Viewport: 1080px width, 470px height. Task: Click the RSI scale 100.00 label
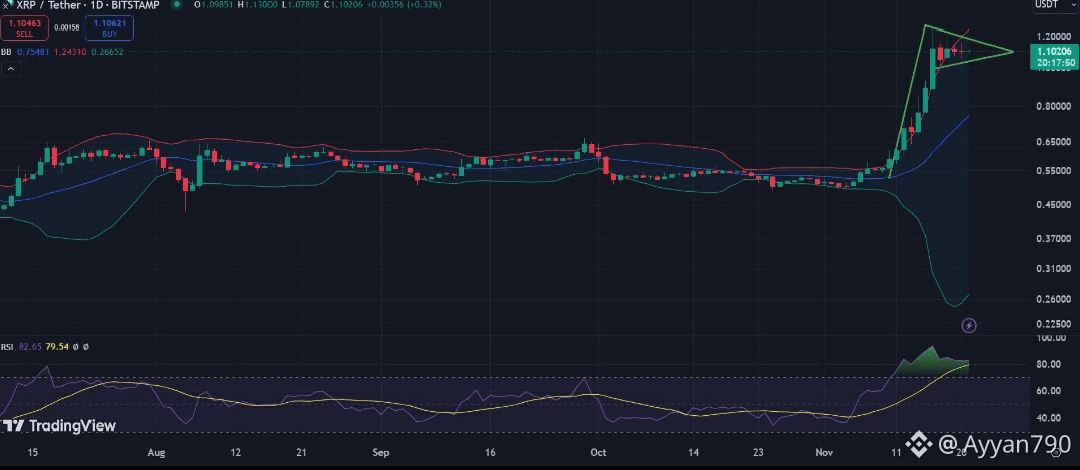tap(1053, 338)
